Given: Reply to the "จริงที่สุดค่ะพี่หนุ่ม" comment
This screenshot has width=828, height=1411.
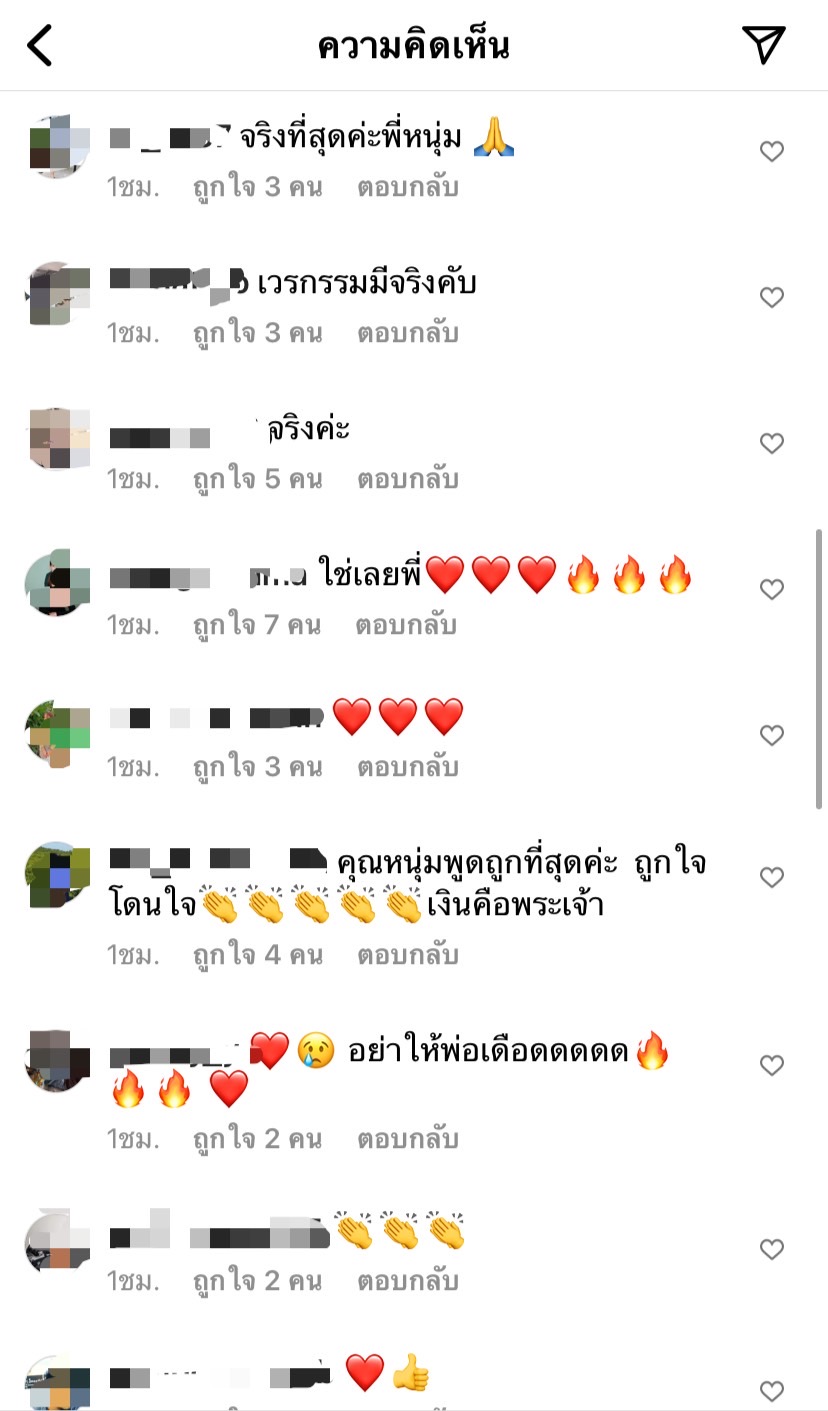Looking at the screenshot, I should click(408, 187).
